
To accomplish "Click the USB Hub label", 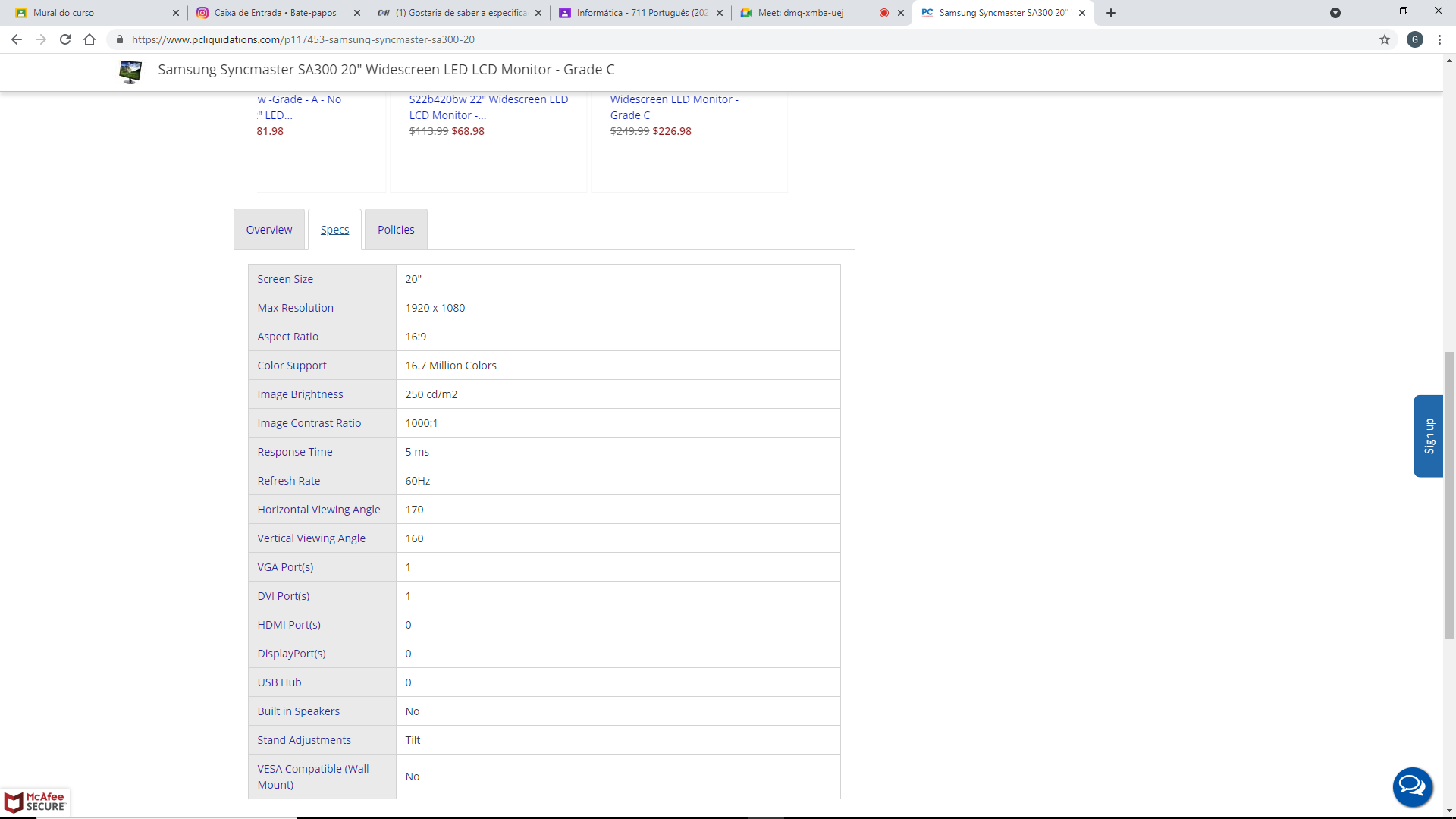I will click(x=279, y=682).
